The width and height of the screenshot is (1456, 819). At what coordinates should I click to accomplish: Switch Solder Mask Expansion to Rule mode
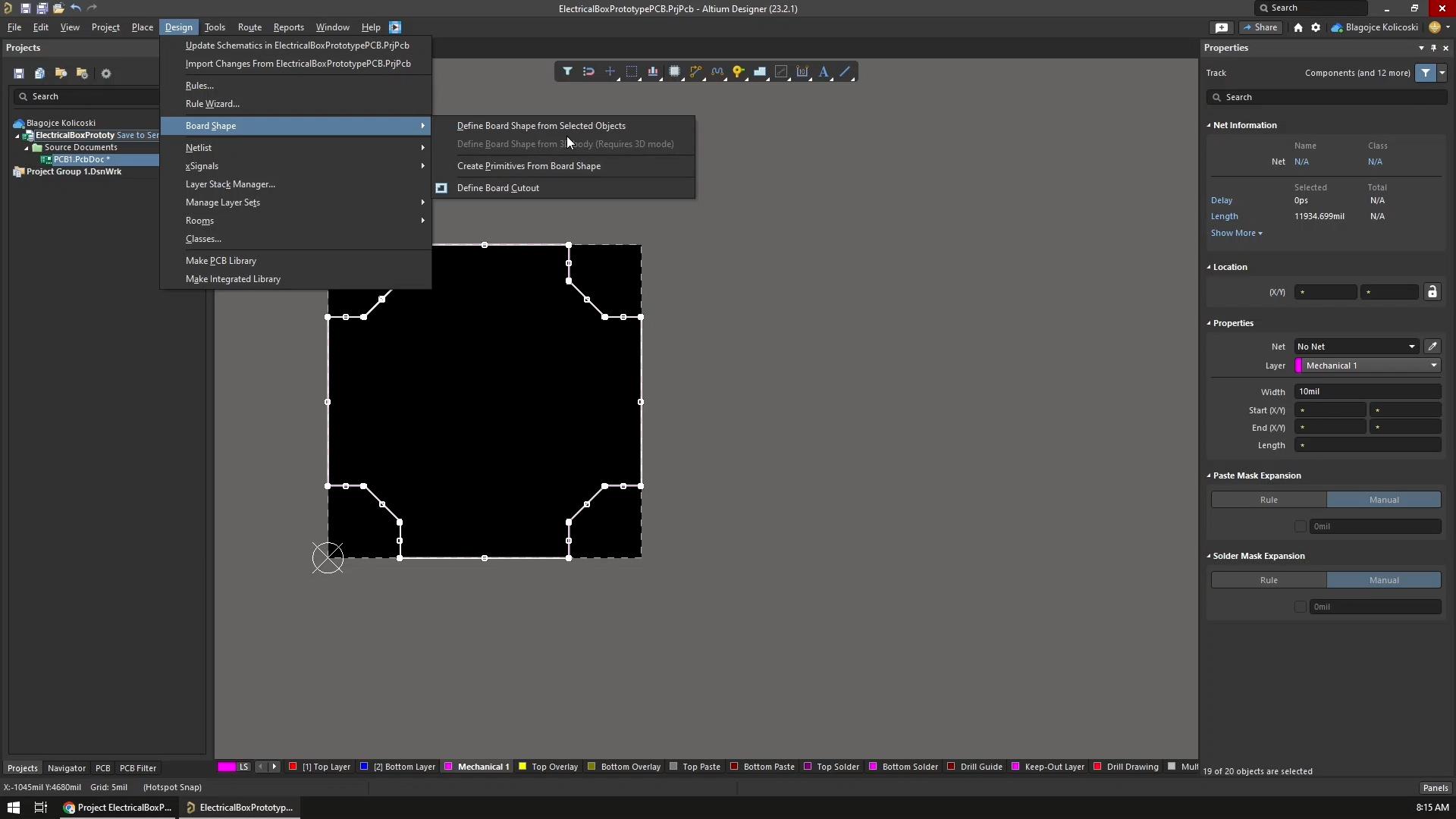(x=1267, y=579)
